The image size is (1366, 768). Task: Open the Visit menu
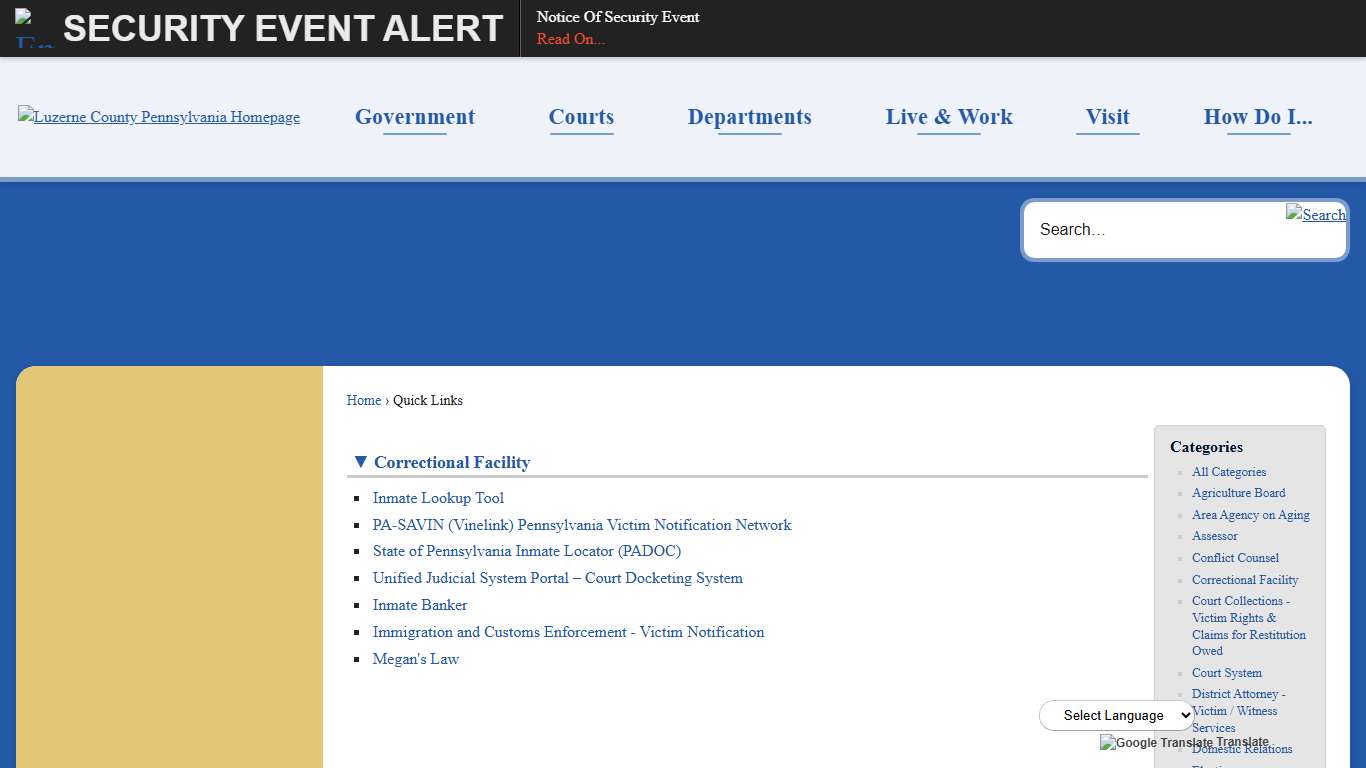1107,117
